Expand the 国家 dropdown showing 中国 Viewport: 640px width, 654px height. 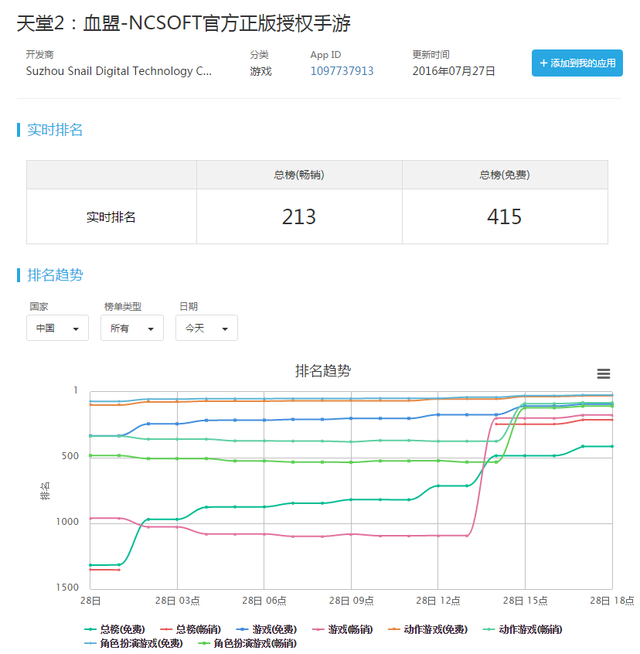(x=58, y=328)
